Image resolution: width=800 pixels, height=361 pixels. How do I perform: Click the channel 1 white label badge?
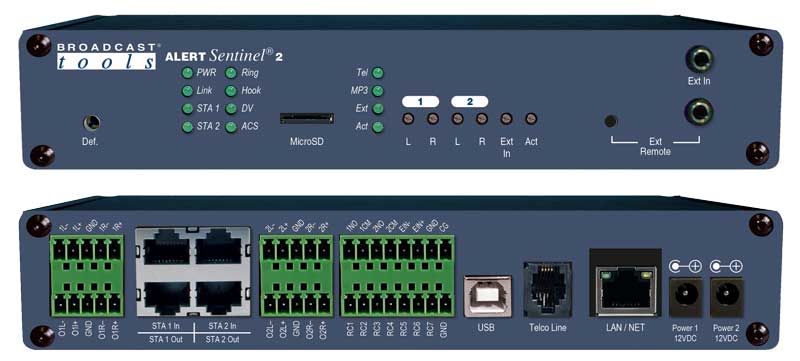(x=420, y=101)
